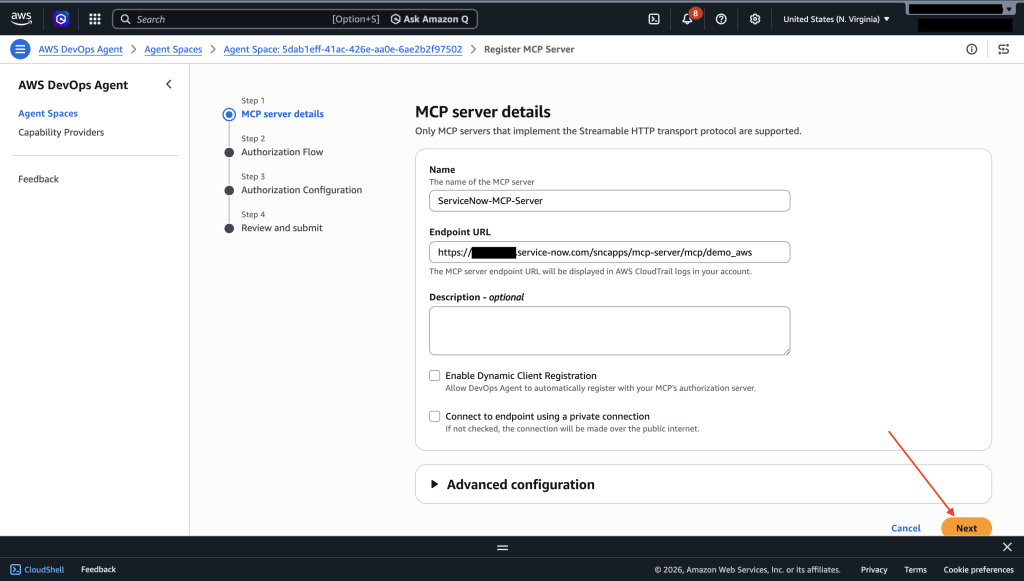
Task: Toggle the hamburger navigation menu
Action: point(20,49)
